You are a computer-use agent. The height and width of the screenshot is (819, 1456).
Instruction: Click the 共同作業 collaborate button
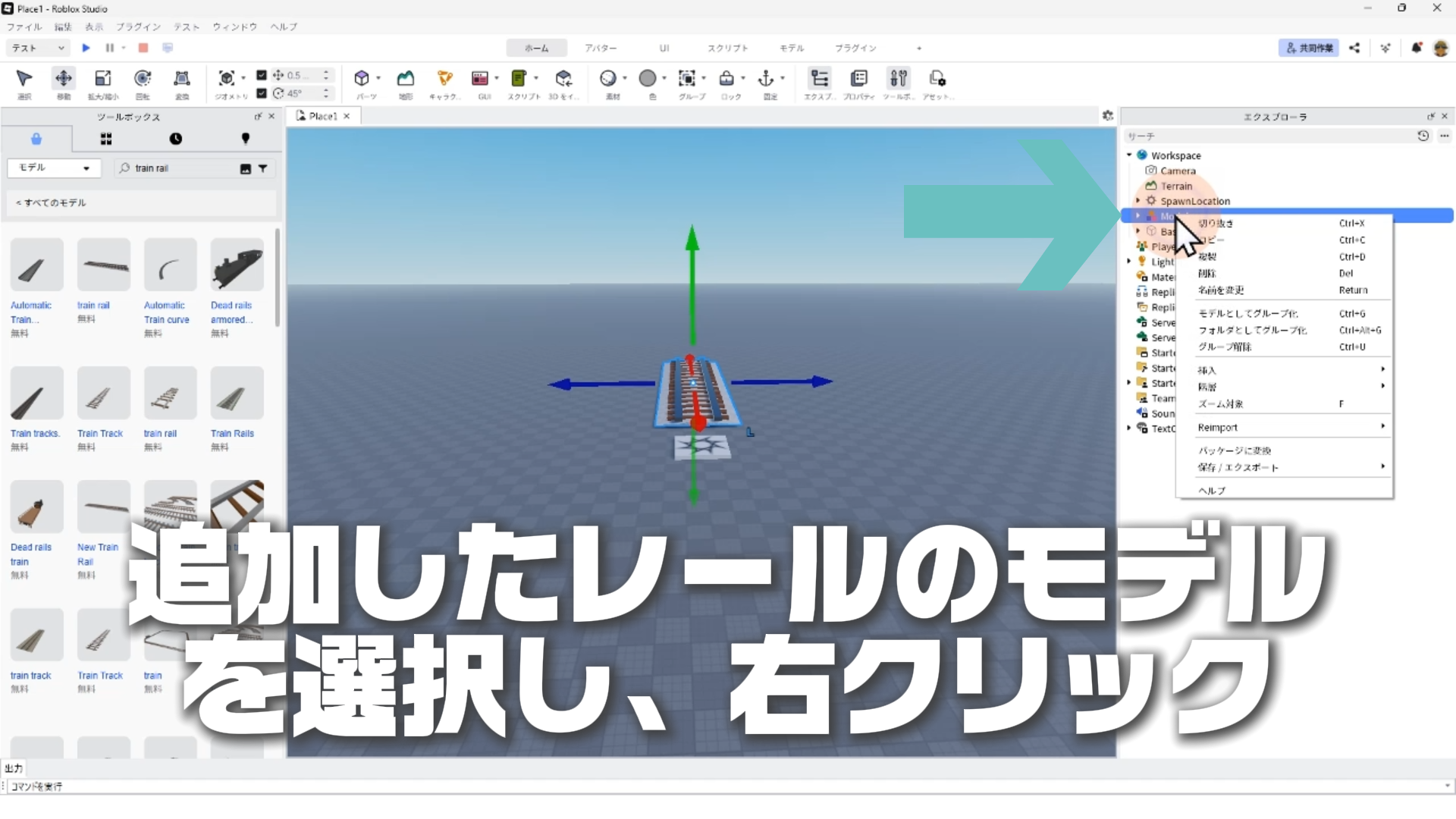[x=1308, y=48]
